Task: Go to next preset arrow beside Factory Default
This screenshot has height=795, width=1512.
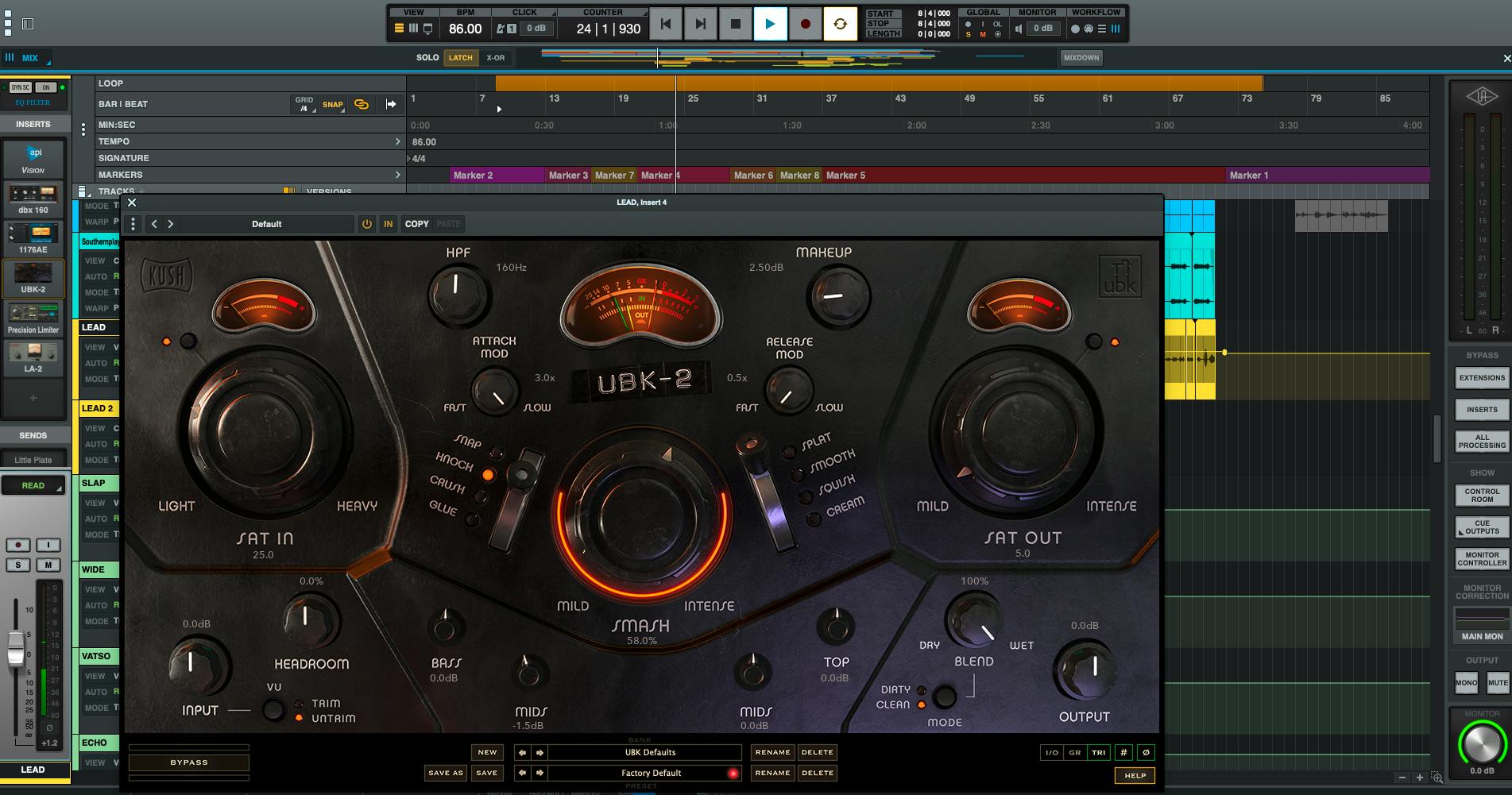Action: [539, 773]
